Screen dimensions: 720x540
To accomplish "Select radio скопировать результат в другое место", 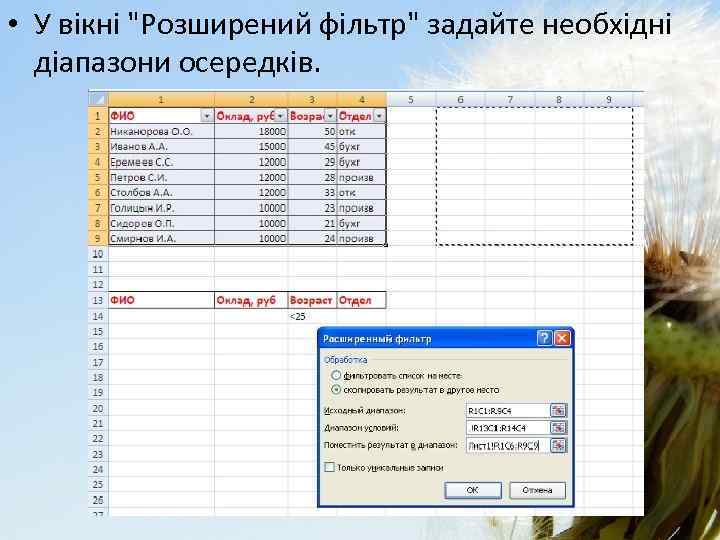I will (x=336, y=390).
